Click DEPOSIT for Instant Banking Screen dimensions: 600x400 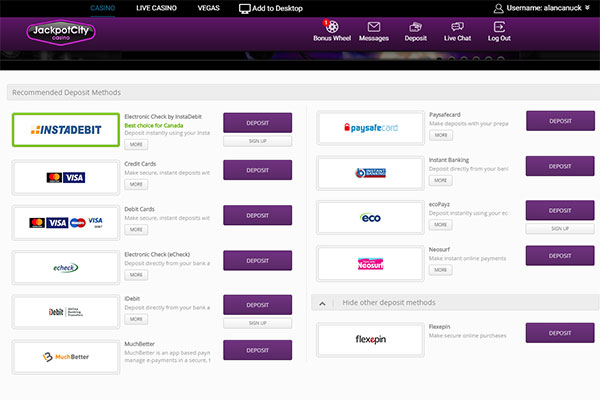[x=560, y=166]
